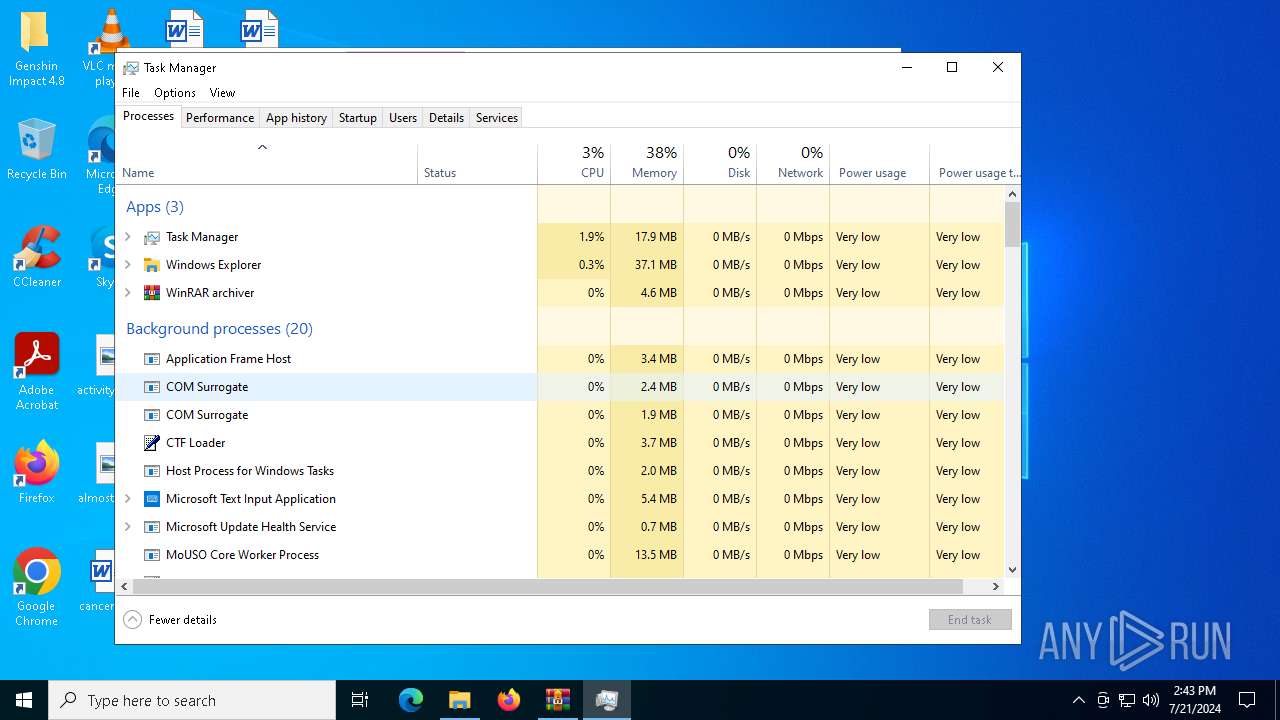The image size is (1280, 720).
Task: Click the CTF Loader pen icon
Action: coord(152,443)
